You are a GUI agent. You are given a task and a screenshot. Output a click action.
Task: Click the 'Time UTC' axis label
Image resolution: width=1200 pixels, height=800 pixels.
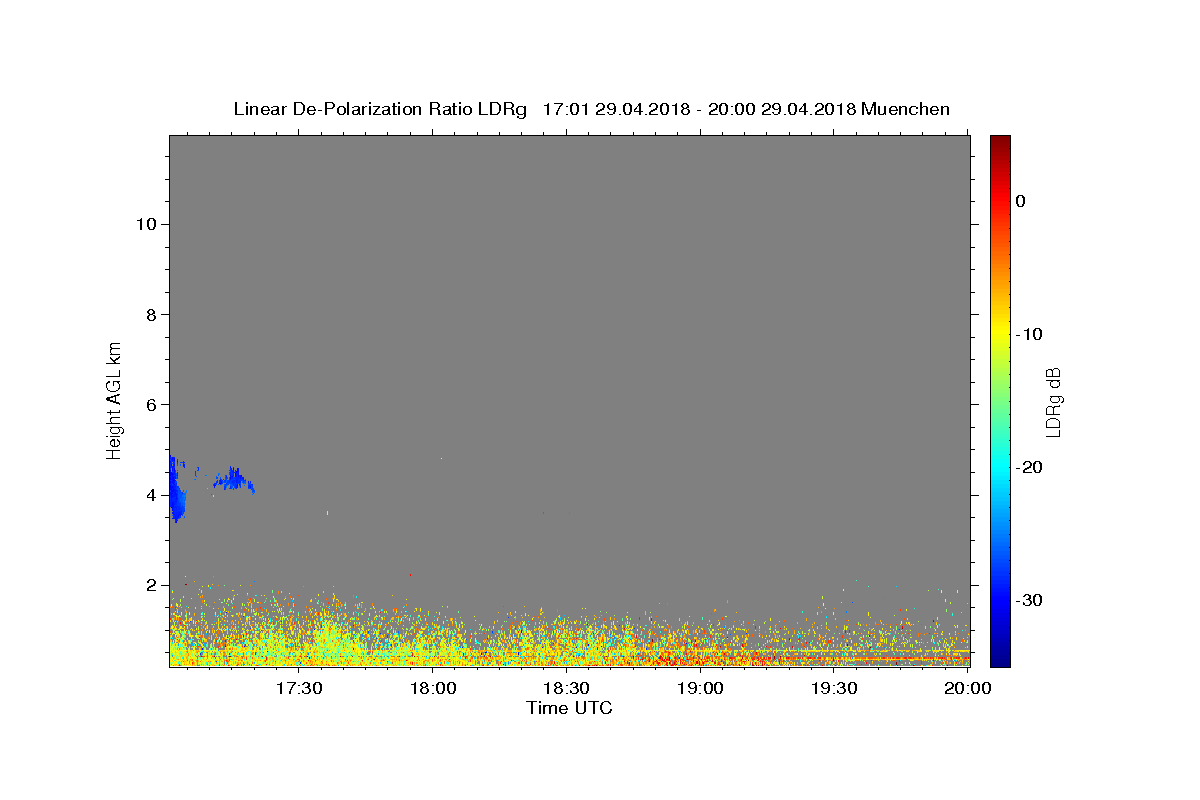point(569,708)
